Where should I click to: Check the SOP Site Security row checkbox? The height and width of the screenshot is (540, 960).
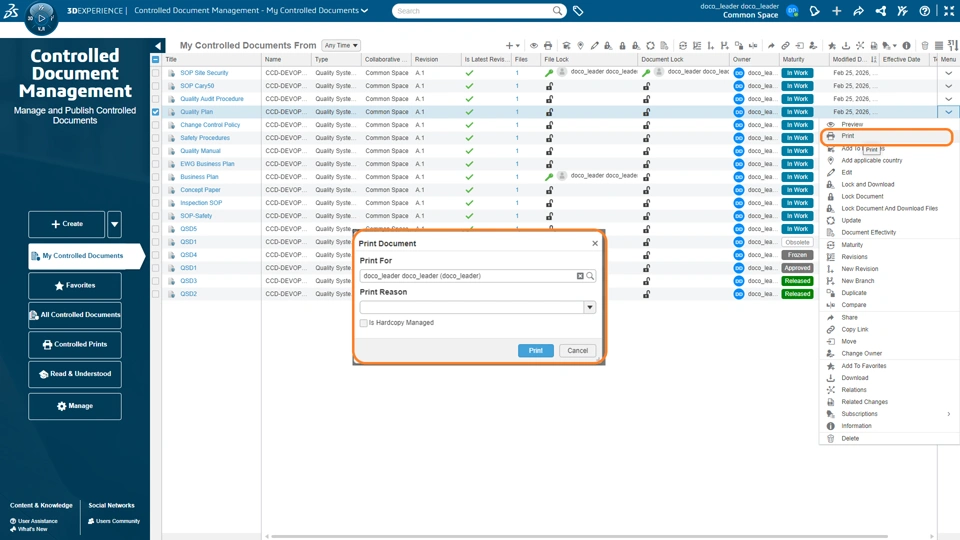tap(156, 73)
